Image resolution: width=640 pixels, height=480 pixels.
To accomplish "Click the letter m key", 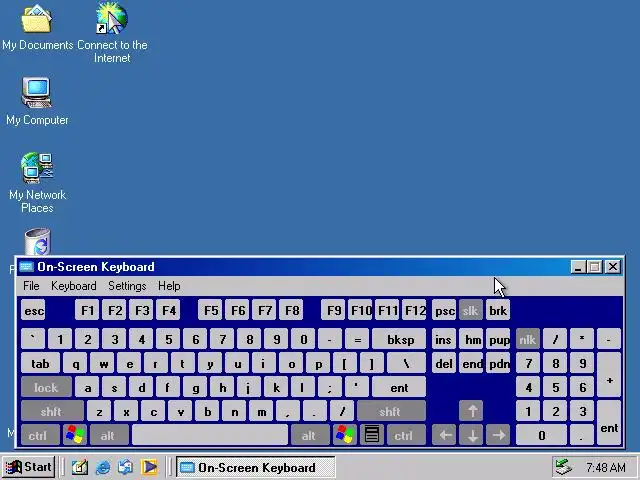I will pos(261,411).
